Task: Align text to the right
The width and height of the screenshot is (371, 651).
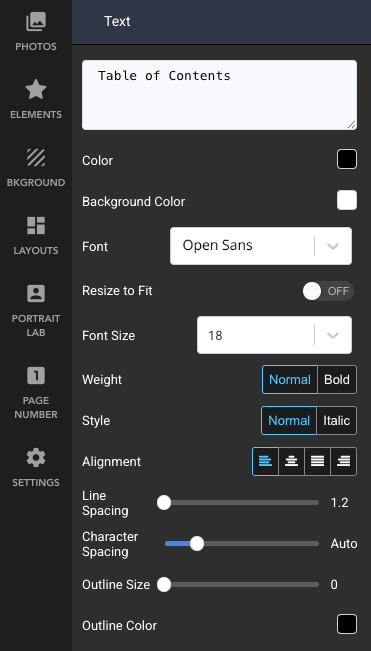Action: pyautogui.click(x=344, y=461)
